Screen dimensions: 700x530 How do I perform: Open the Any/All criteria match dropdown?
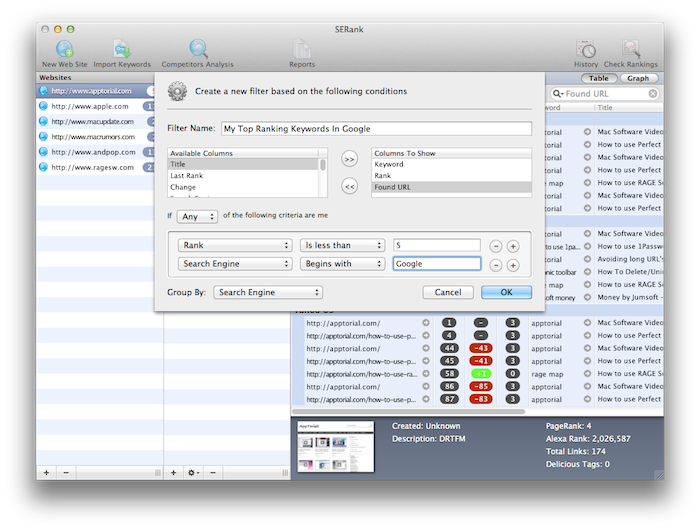[197, 217]
